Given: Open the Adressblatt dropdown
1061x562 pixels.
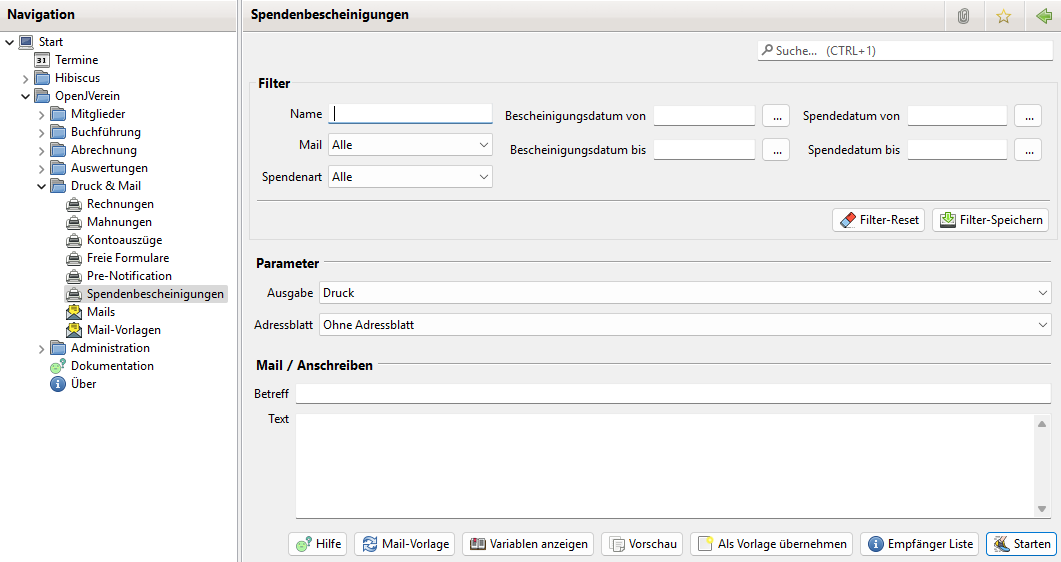Looking at the screenshot, I should 684,325.
